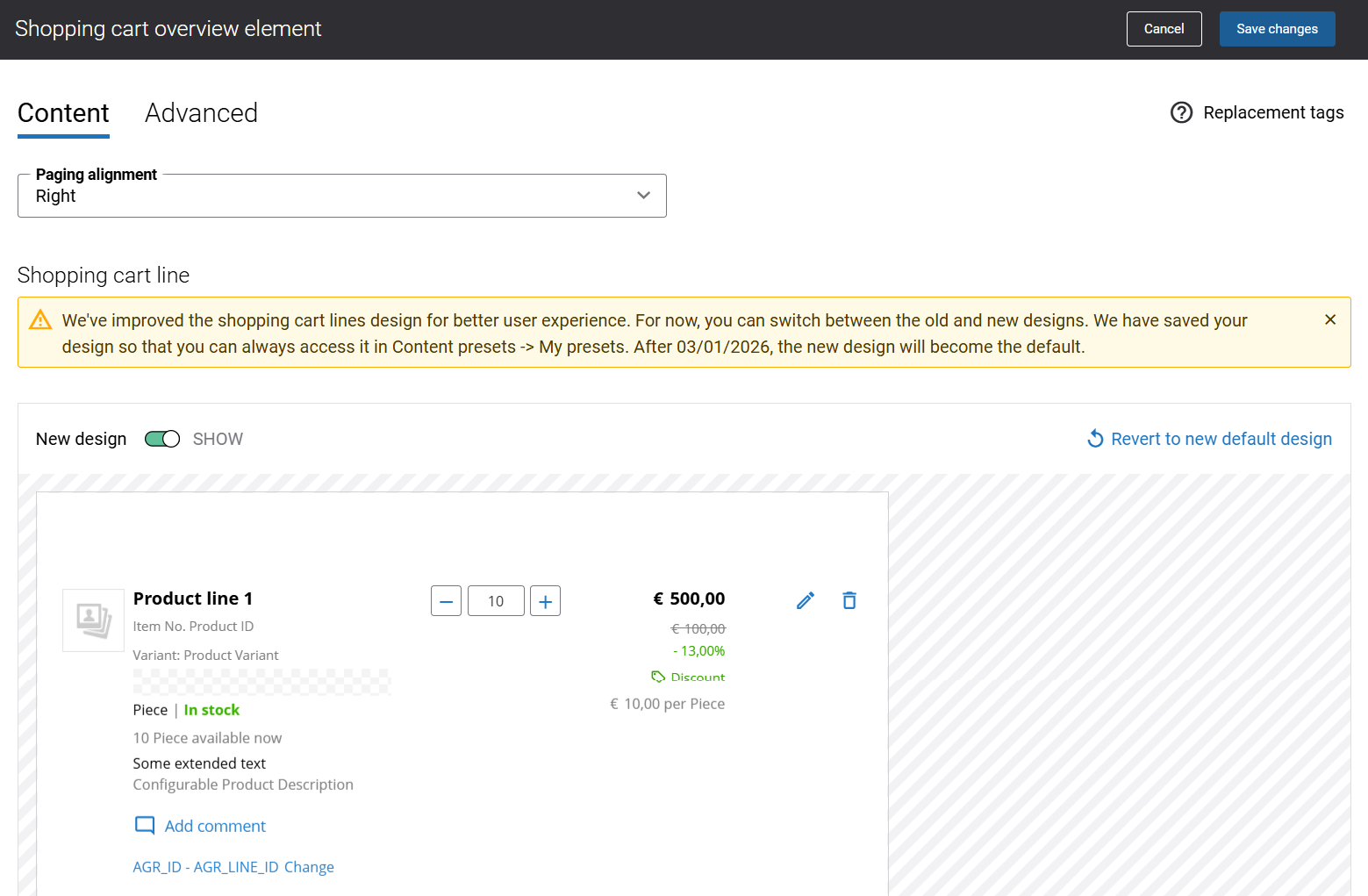Open the AGR_ID - AGR_LINE_ID Change link
The image size is (1368, 896).
233,867
